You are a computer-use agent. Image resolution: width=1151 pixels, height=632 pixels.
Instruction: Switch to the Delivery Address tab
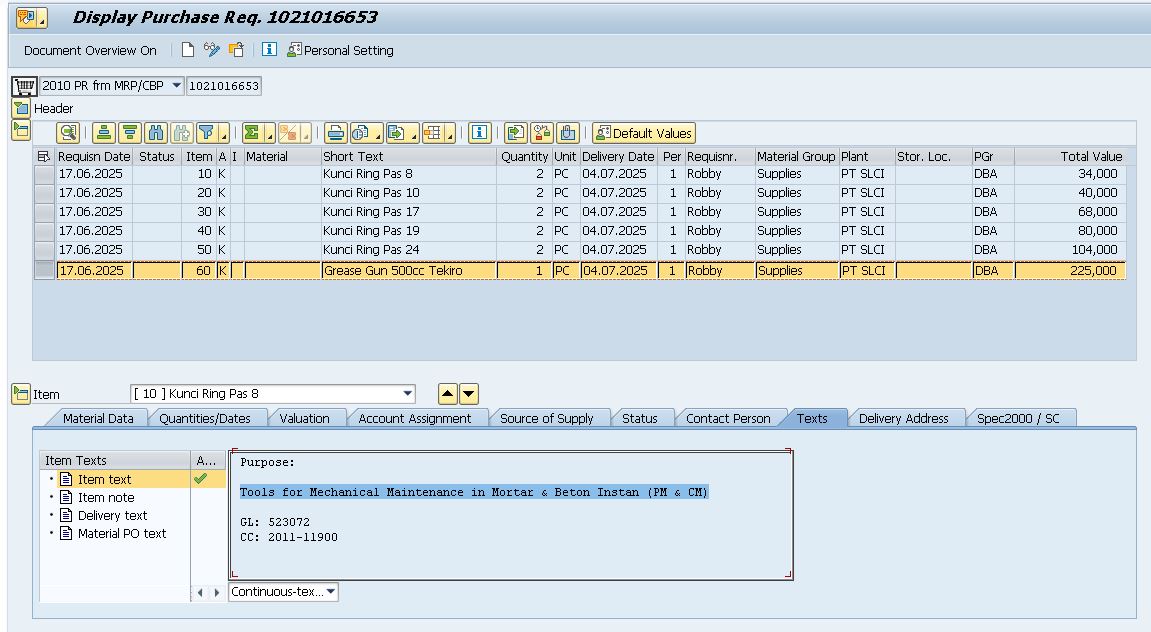click(x=904, y=418)
